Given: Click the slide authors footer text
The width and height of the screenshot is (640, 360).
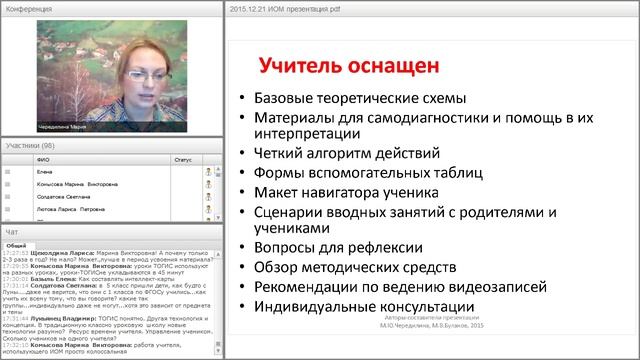Looking at the screenshot, I should coord(432,322).
